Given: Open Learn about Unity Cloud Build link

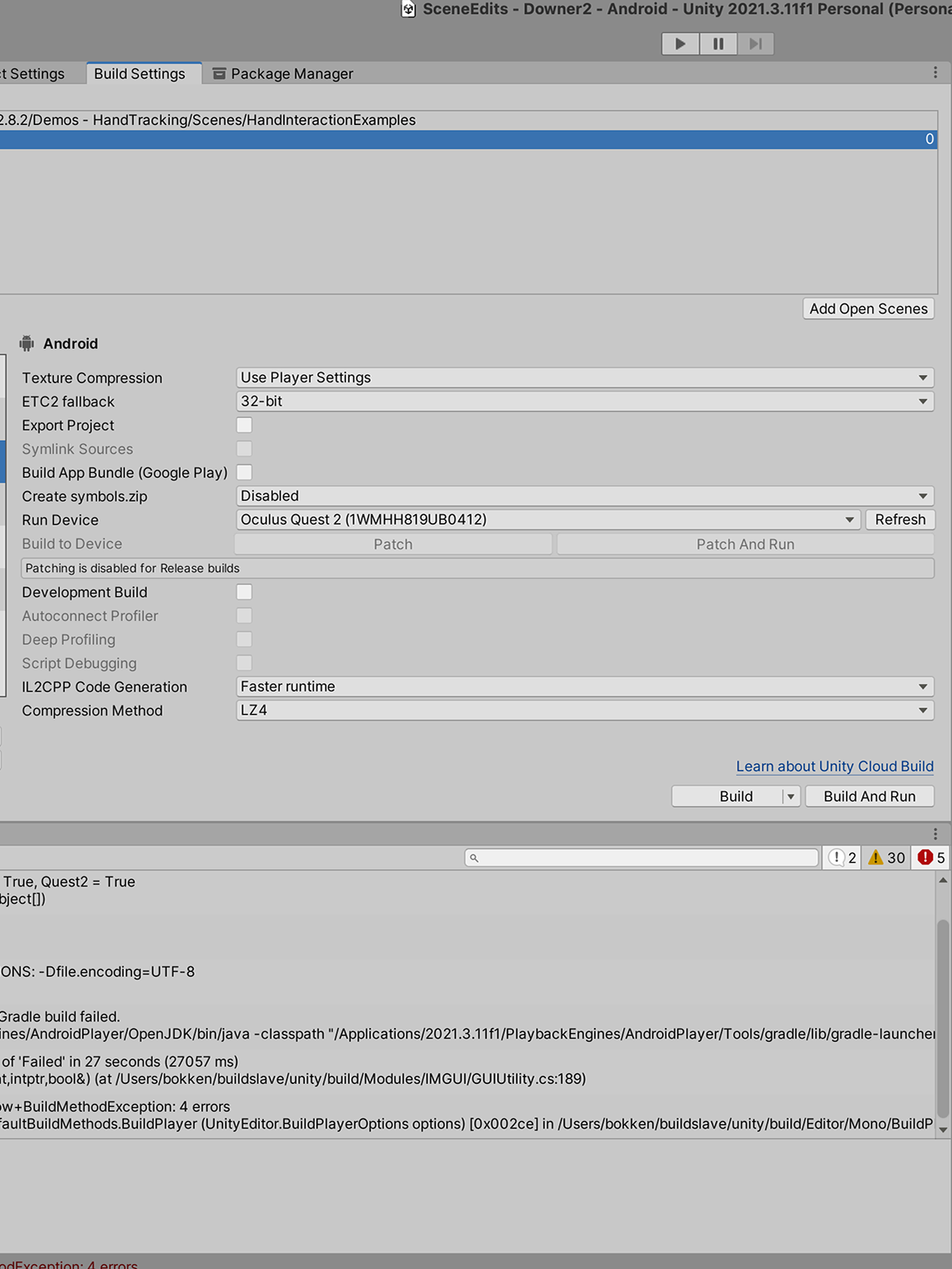Looking at the screenshot, I should click(x=834, y=766).
